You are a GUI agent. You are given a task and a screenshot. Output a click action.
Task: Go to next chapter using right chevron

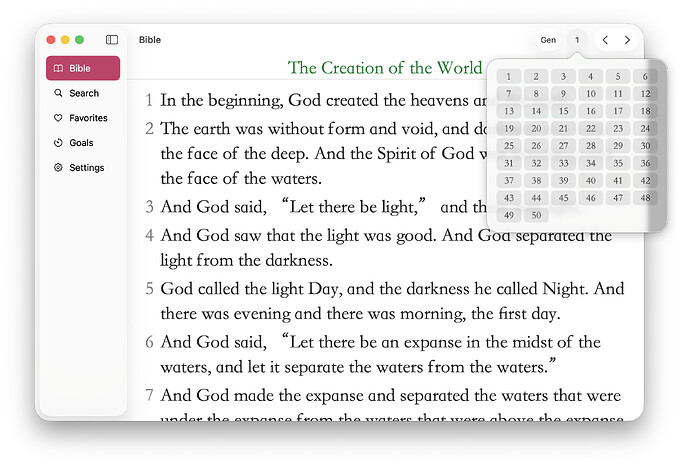click(627, 40)
